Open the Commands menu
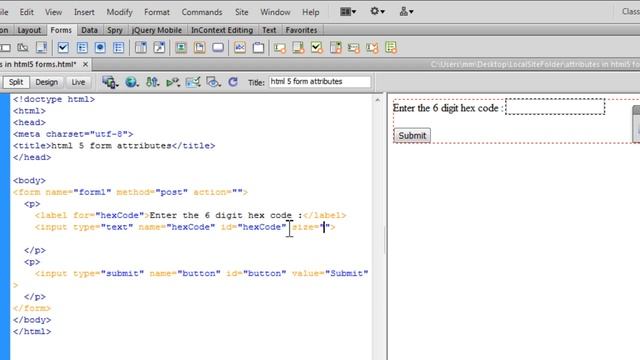This screenshot has height=360, width=640. (202, 12)
